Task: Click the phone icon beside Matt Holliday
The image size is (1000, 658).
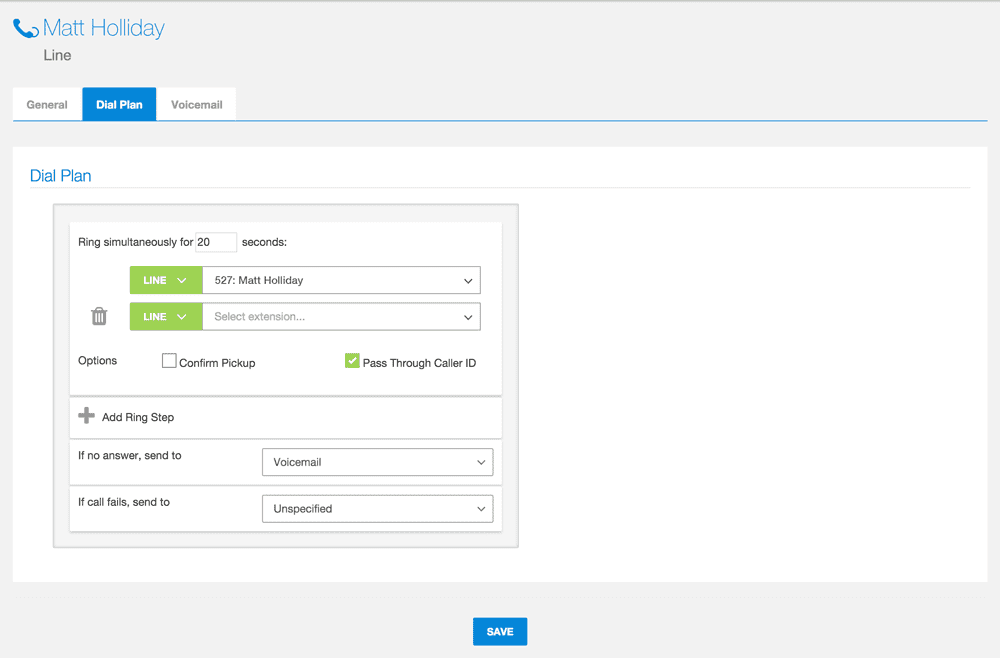Action: (26, 29)
